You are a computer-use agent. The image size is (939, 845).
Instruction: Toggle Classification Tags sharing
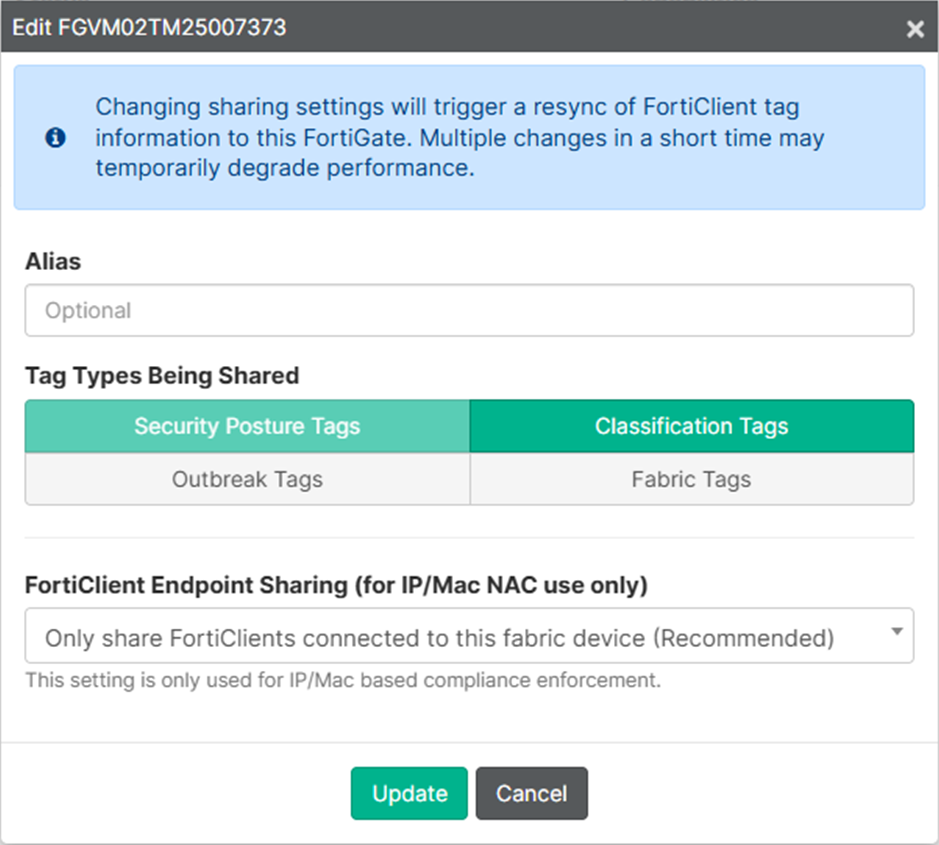tap(691, 426)
